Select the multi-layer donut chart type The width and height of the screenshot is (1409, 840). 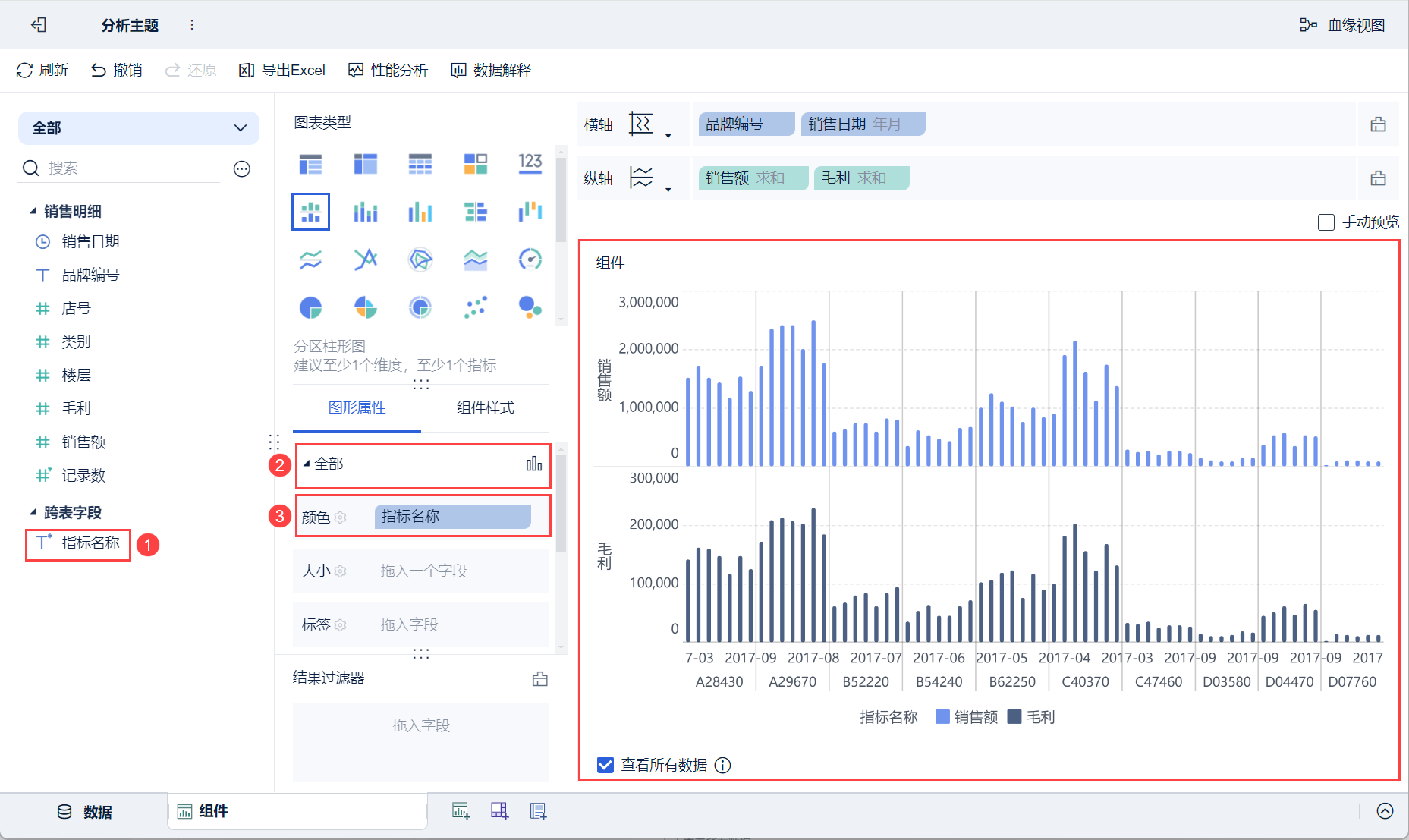click(420, 307)
